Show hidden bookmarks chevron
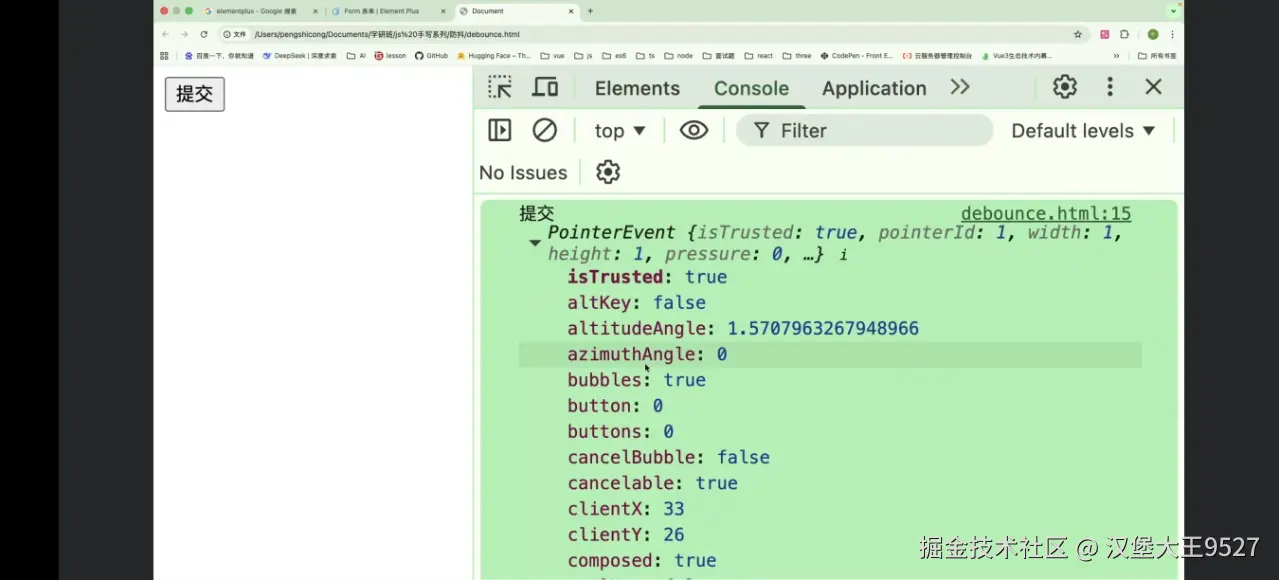Image resolution: width=1279 pixels, height=580 pixels. (x=1116, y=56)
